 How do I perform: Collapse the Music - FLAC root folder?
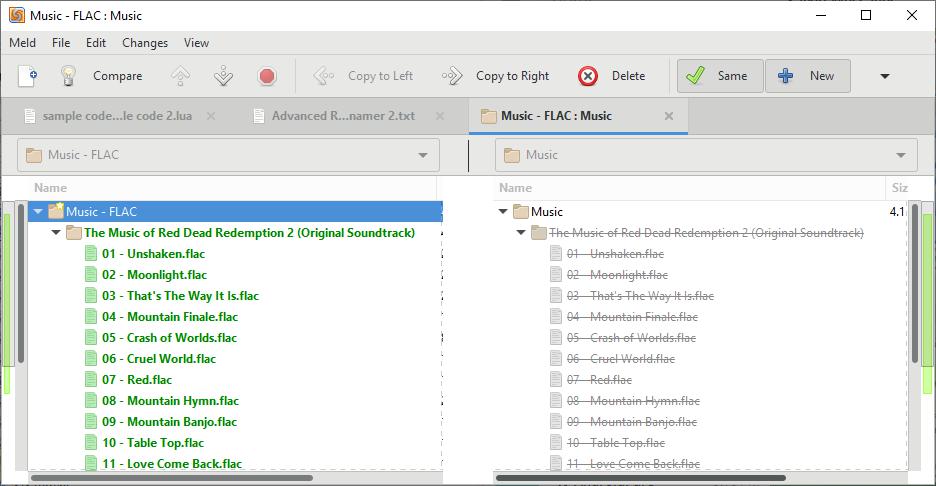[x=38, y=211]
